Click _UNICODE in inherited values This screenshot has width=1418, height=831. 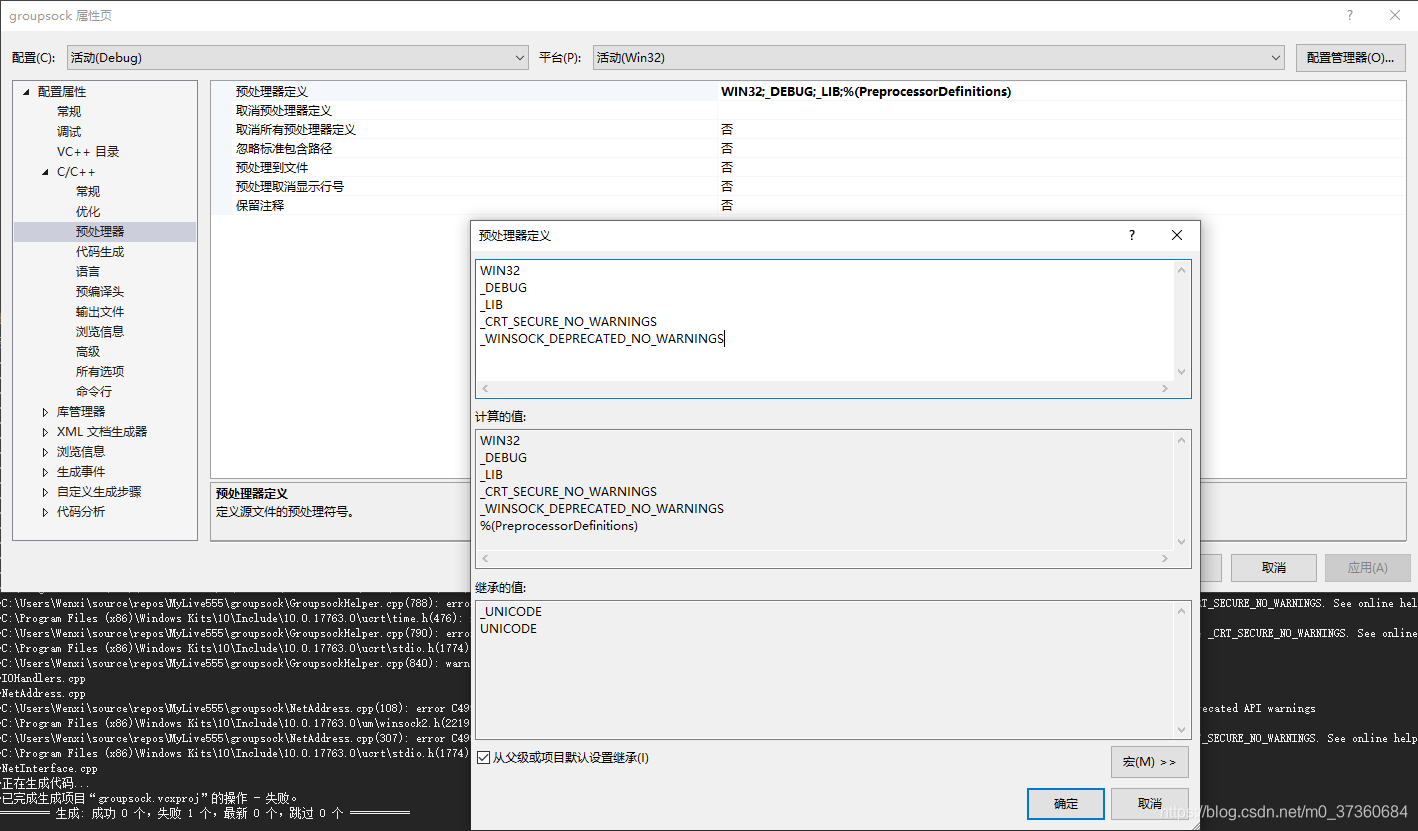[x=511, y=612]
